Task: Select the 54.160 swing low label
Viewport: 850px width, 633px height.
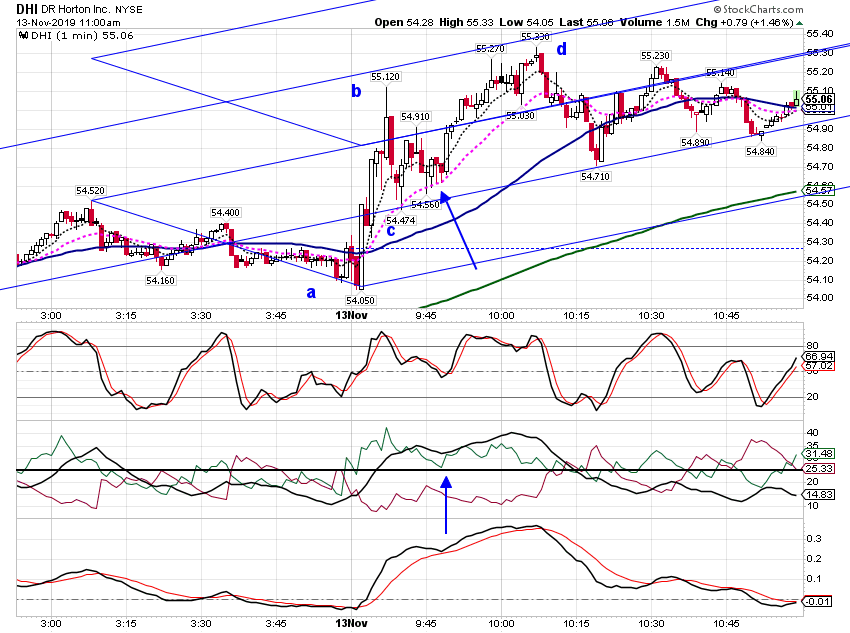Action: pyautogui.click(x=160, y=280)
